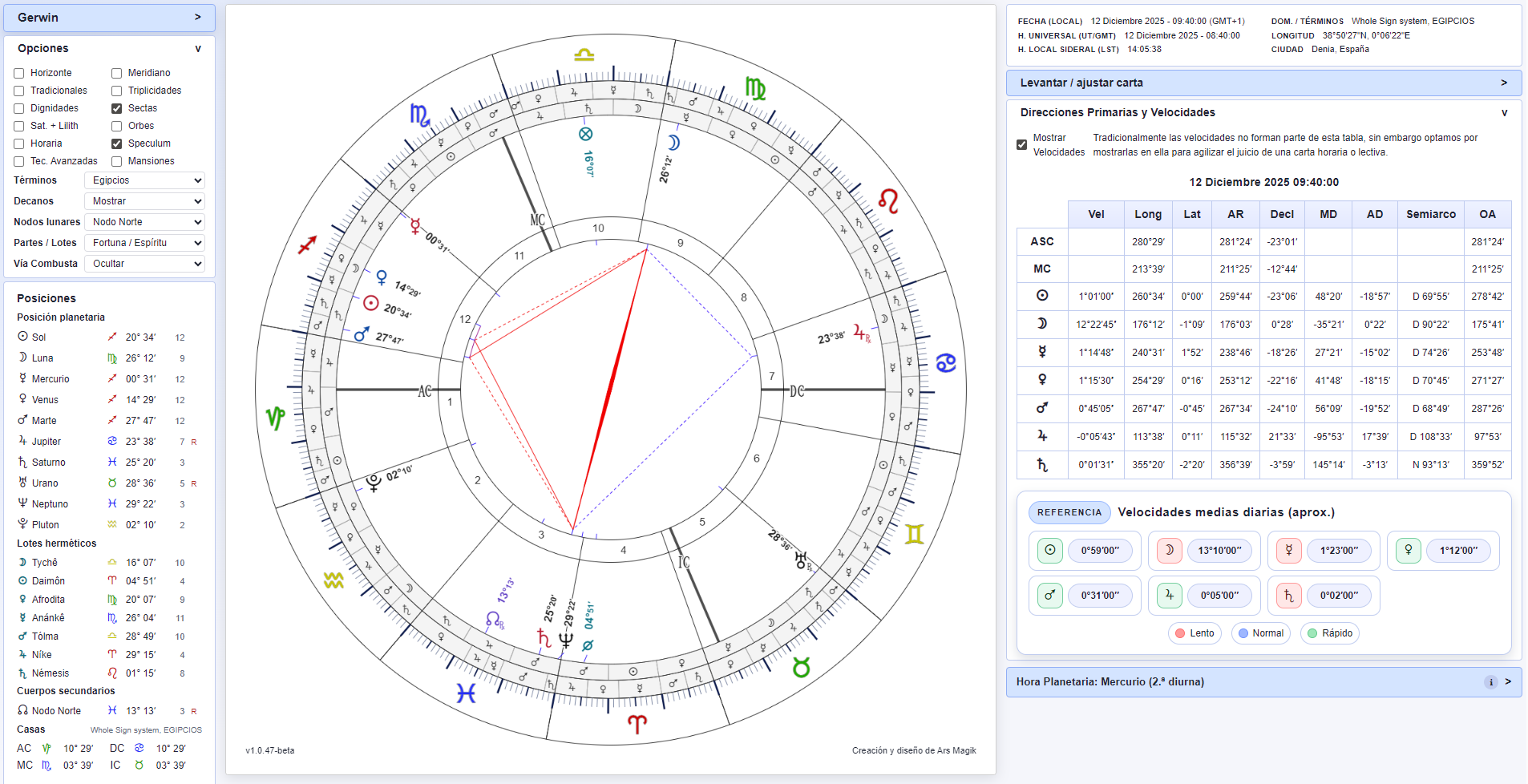Open the Nodos lunares dropdown
Viewport: 1528px width, 784px height.
point(144,222)
